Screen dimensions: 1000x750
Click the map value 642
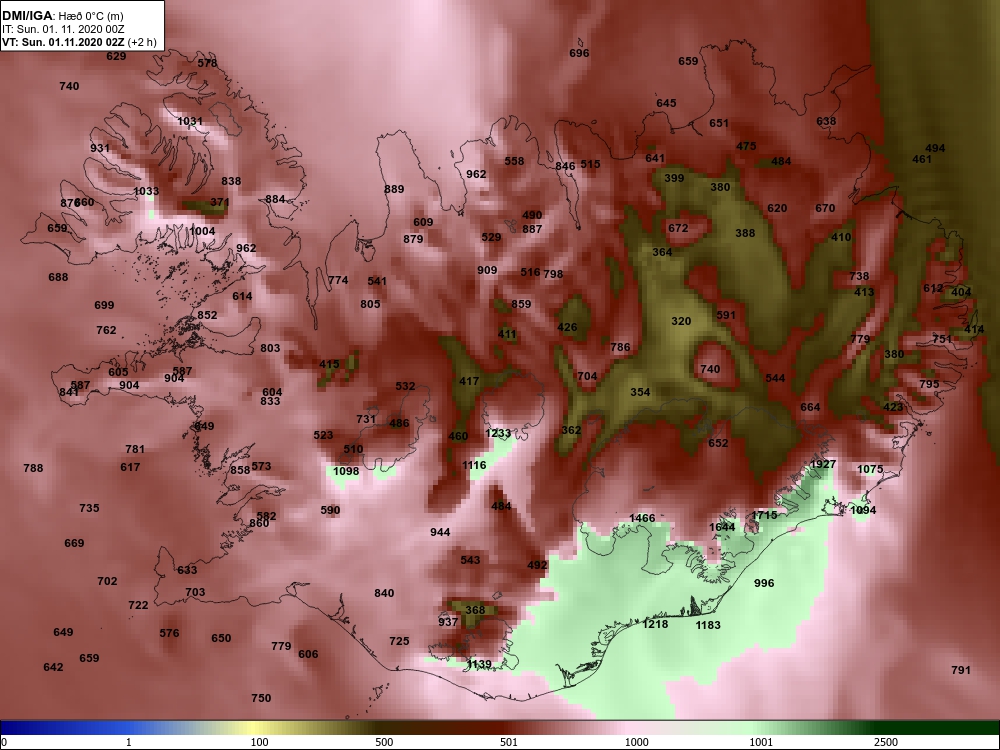[x=54, y=667]
